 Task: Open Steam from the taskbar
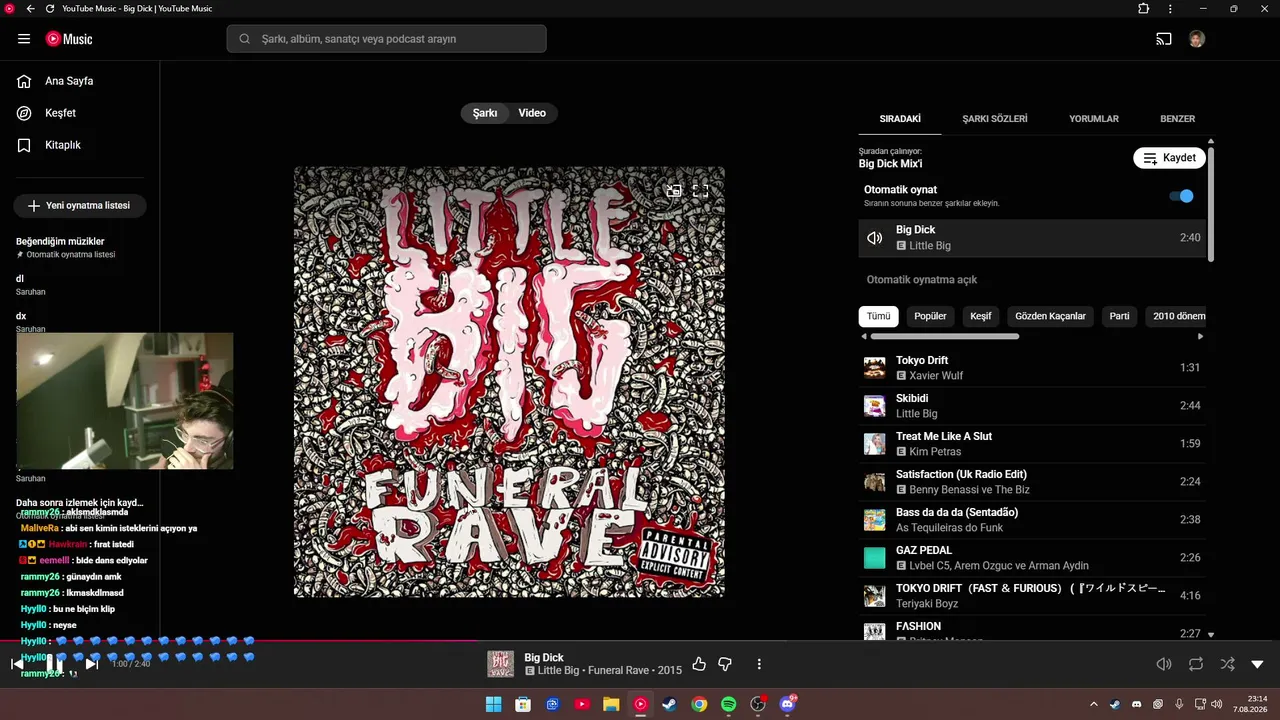point(669,704)
